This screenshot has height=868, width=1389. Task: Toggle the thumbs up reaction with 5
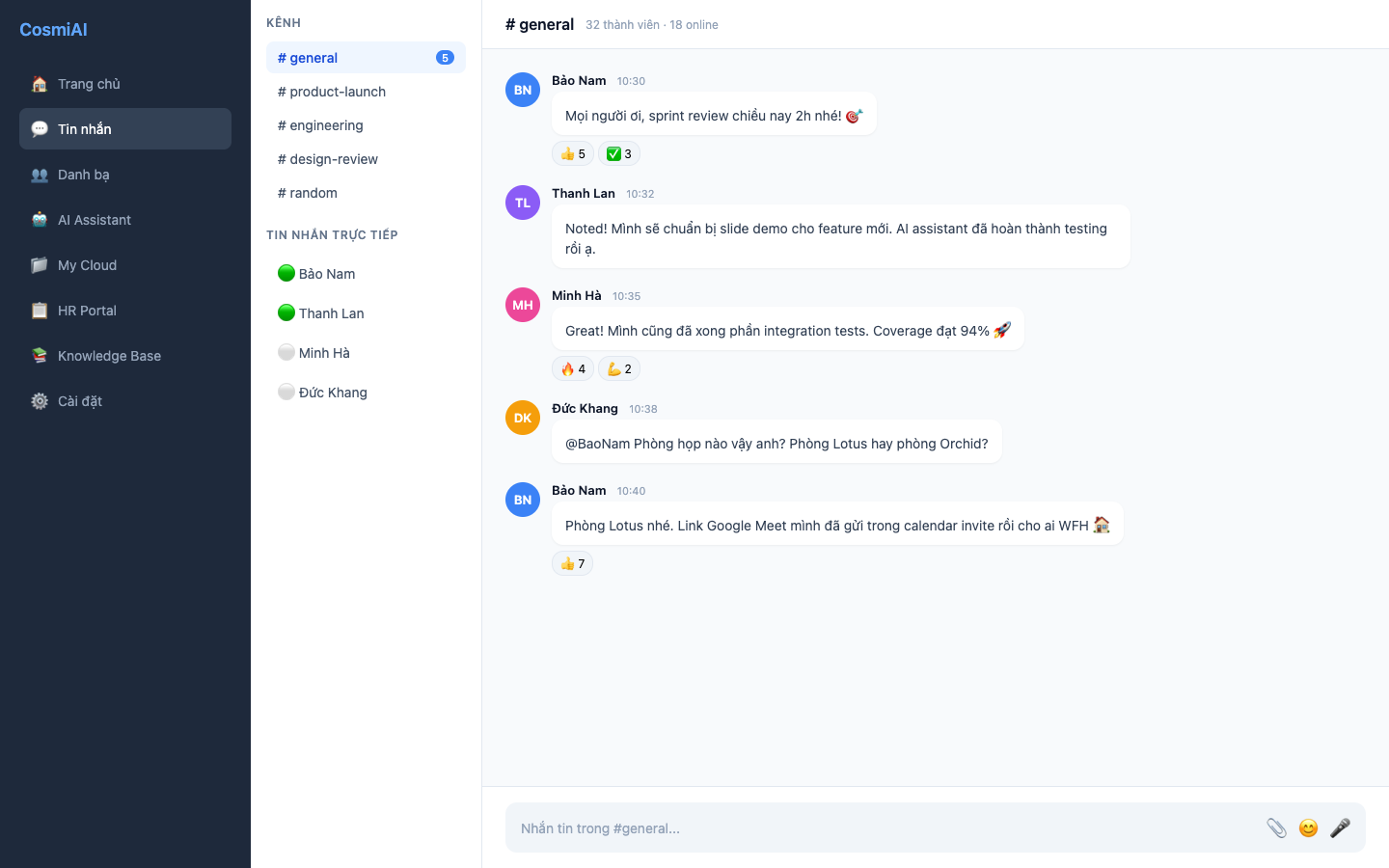[x=573, y=153]
